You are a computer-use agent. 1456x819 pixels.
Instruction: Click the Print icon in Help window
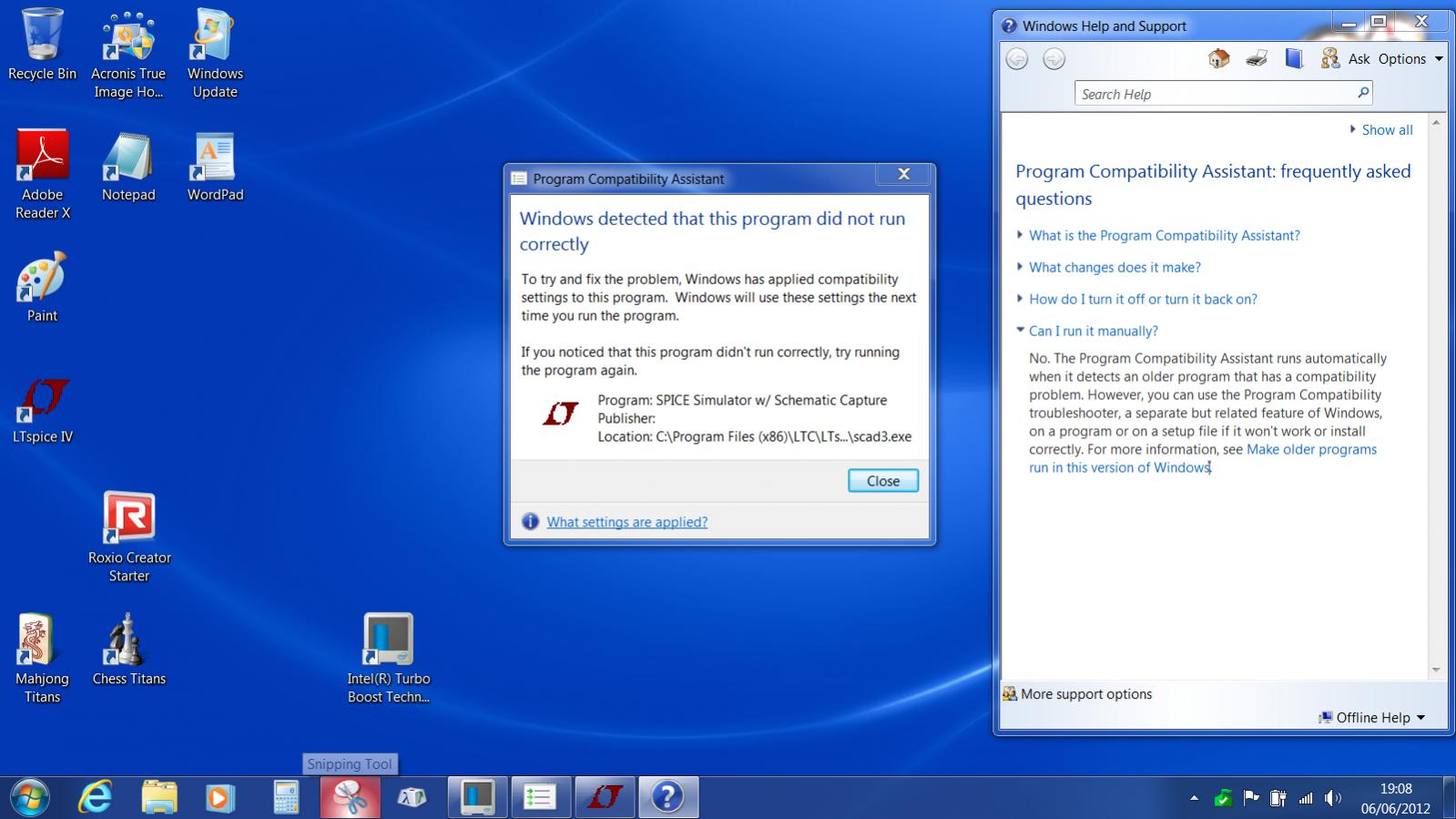tap(1257, 59)
